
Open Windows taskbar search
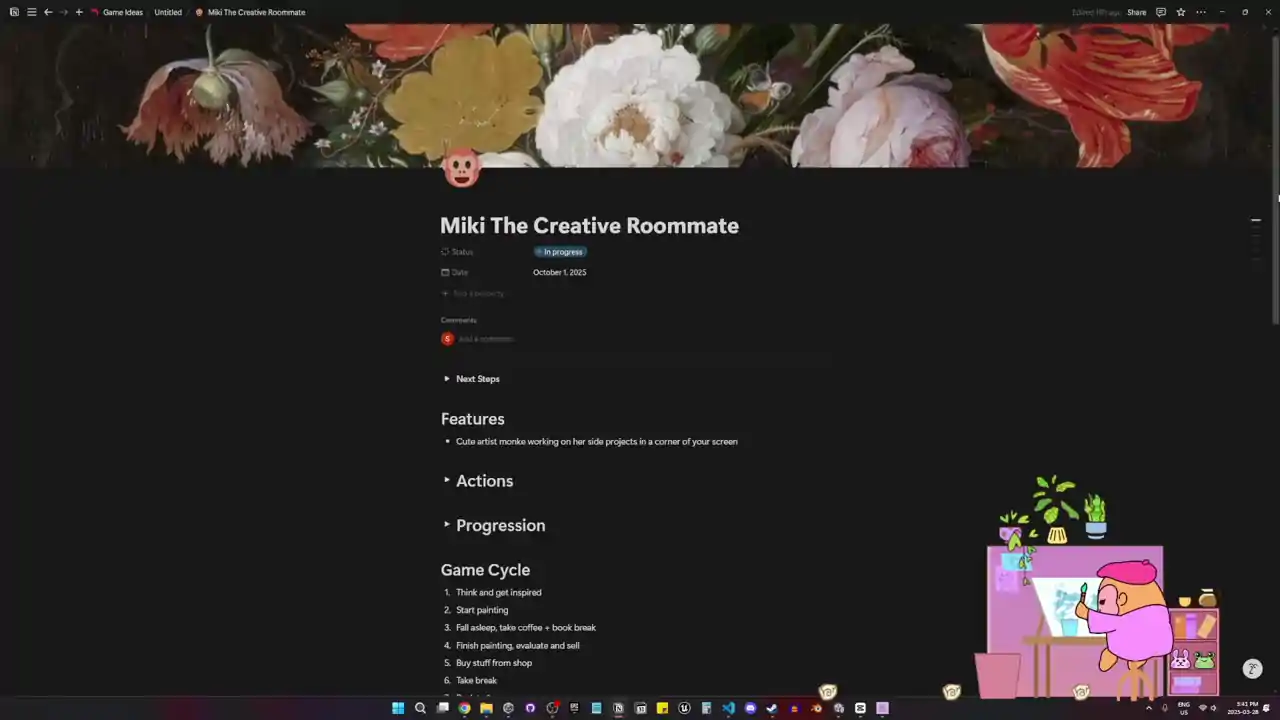420,708
